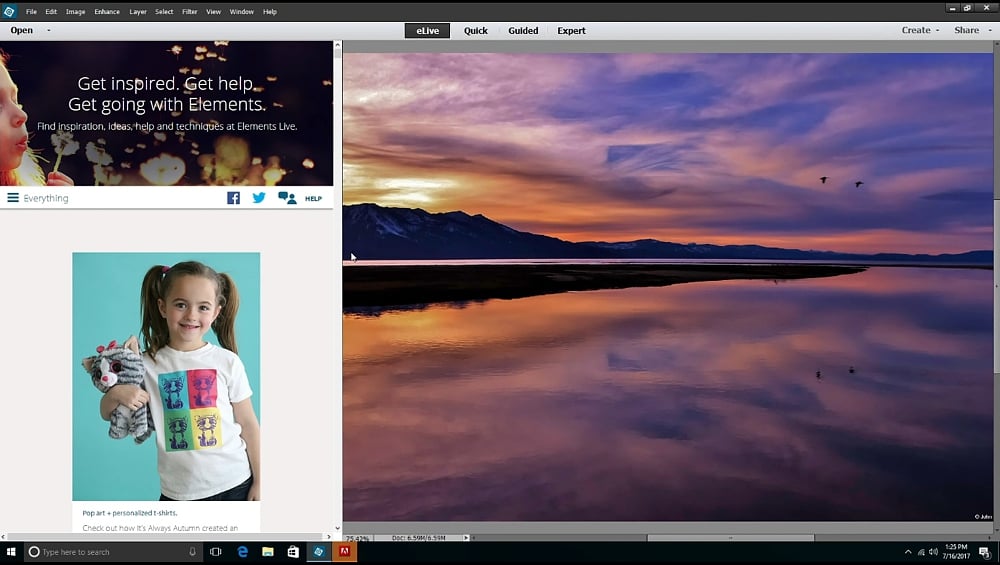This screenshot has height=565, width=1000.
Task: Click 'Pop art + personalized t-shirts.' title
Action: (130, 513)
